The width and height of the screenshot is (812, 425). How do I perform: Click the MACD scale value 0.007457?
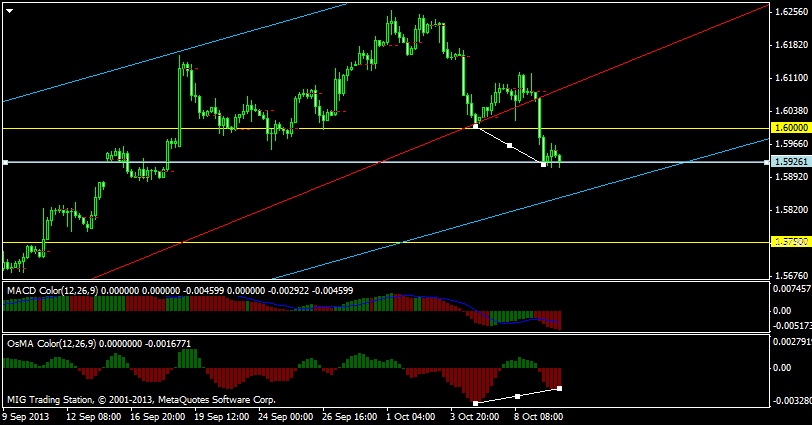click(792, 289)
